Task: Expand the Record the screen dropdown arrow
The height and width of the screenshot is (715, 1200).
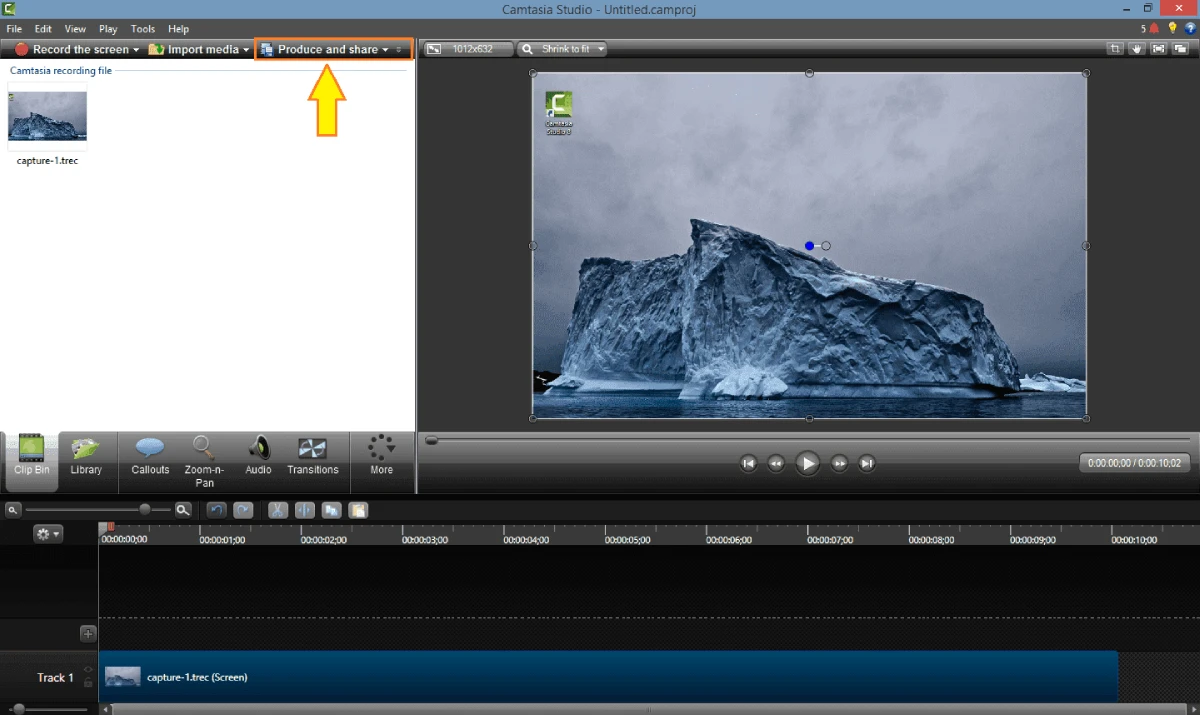Action: (136, 50)
